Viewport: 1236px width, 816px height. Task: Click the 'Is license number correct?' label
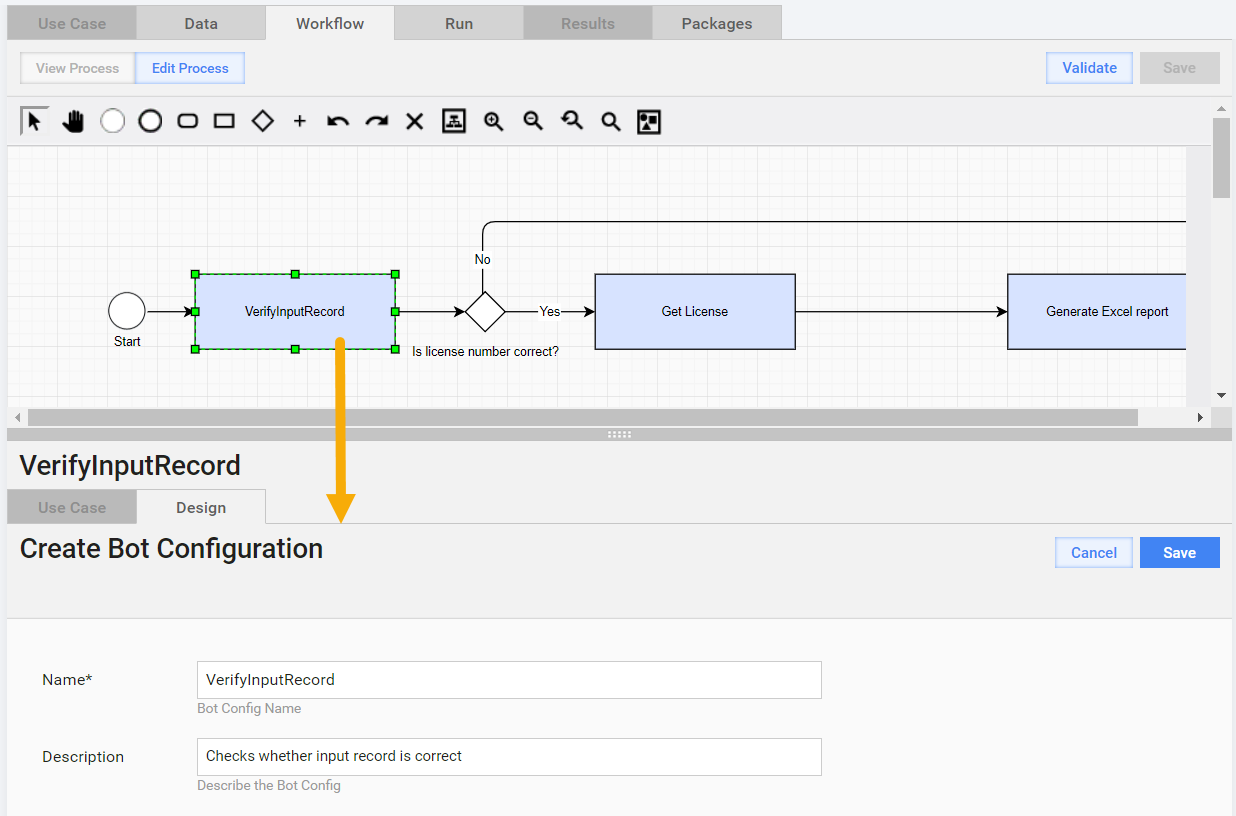coord(485,352)
